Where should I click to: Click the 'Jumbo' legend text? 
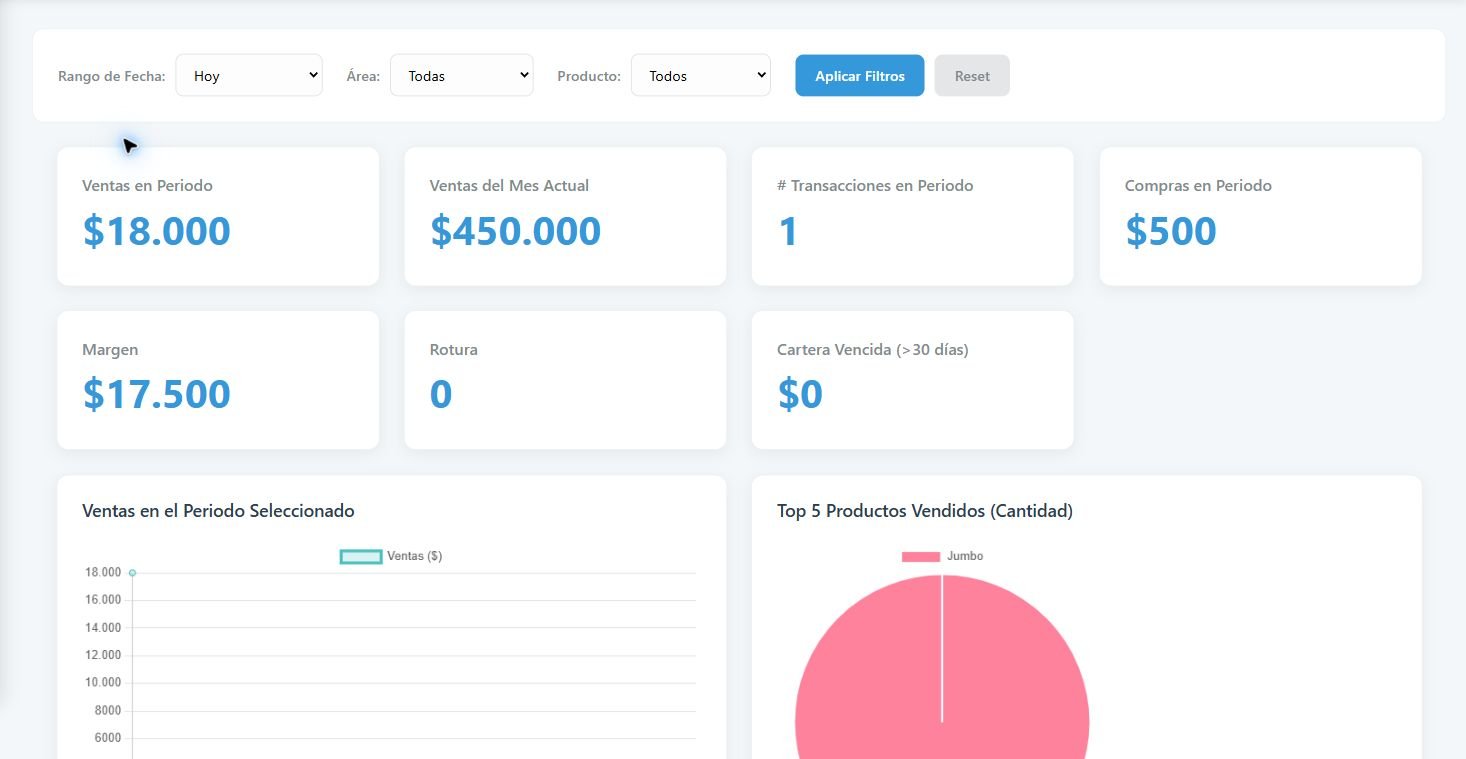(x=965, y=556)
